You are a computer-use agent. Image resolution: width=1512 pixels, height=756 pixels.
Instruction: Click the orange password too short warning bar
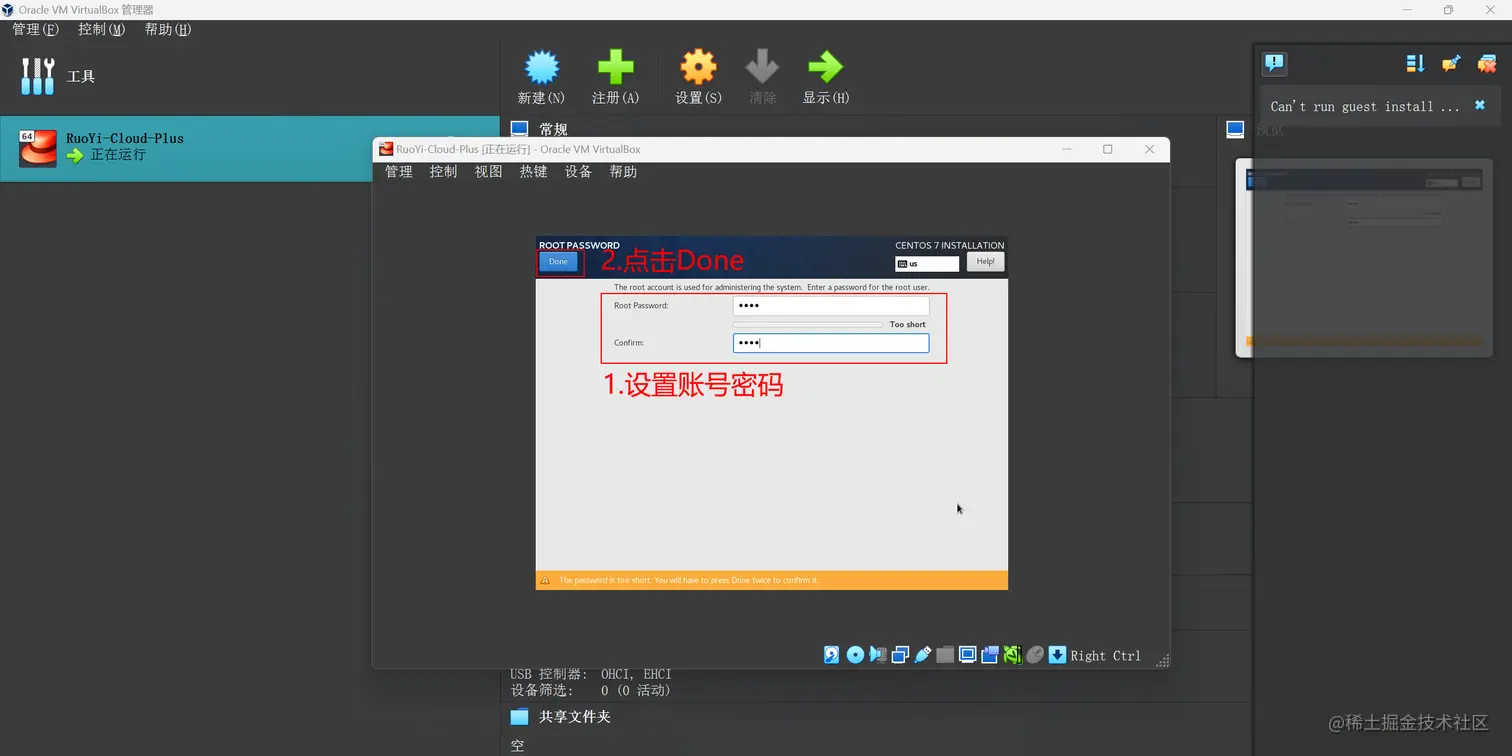click(772, 580)
